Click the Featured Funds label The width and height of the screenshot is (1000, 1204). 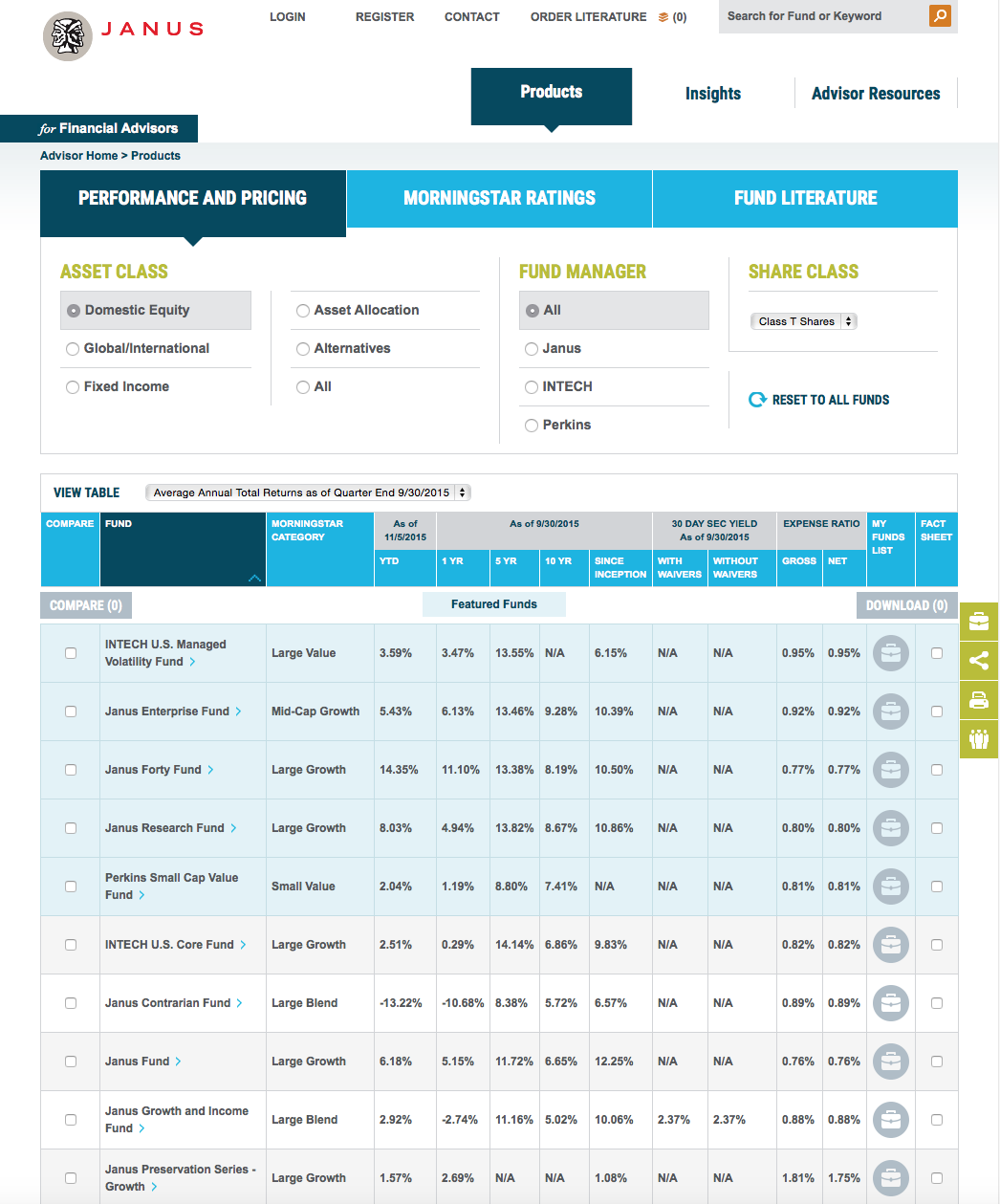(494, 604)
